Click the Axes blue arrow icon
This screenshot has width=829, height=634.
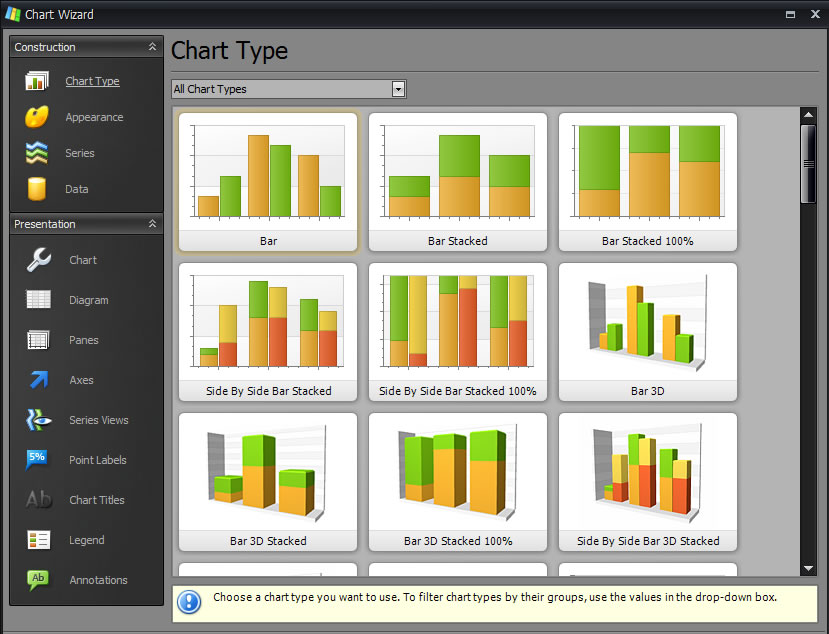coord(39,379)
